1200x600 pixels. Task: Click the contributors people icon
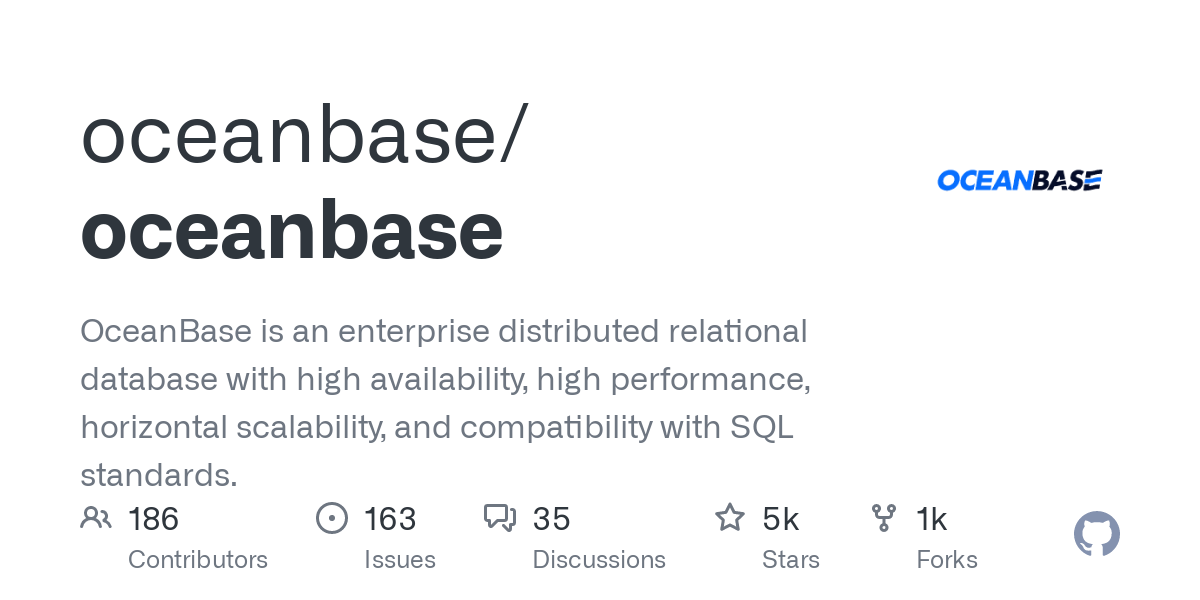tap(96, 518)
